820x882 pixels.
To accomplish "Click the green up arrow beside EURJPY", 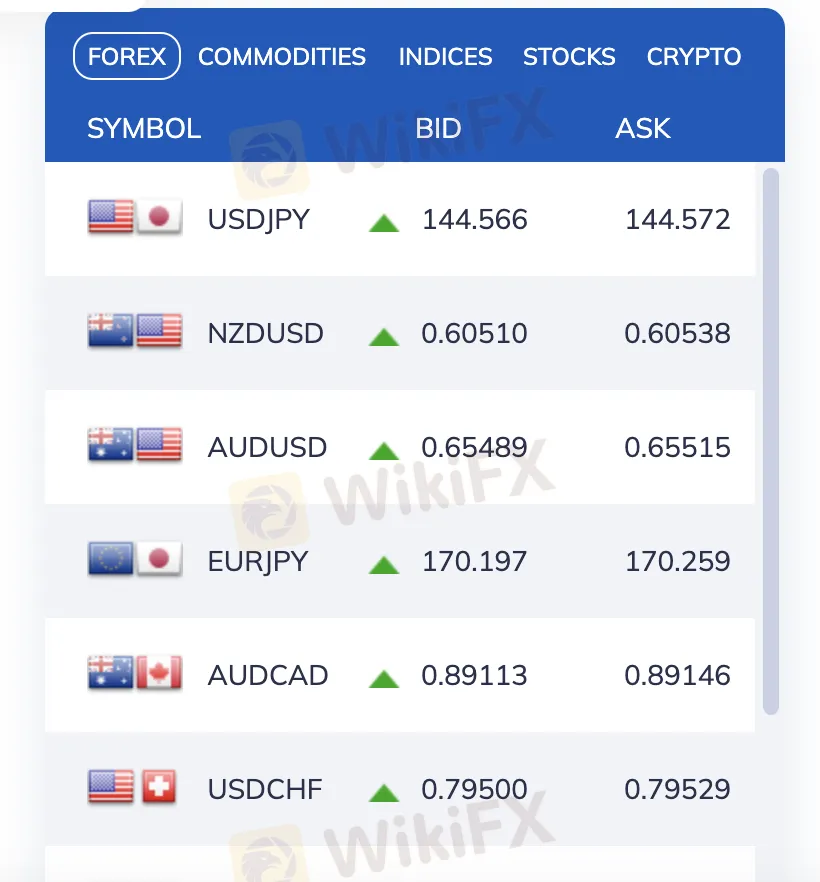I will [384, 564].
